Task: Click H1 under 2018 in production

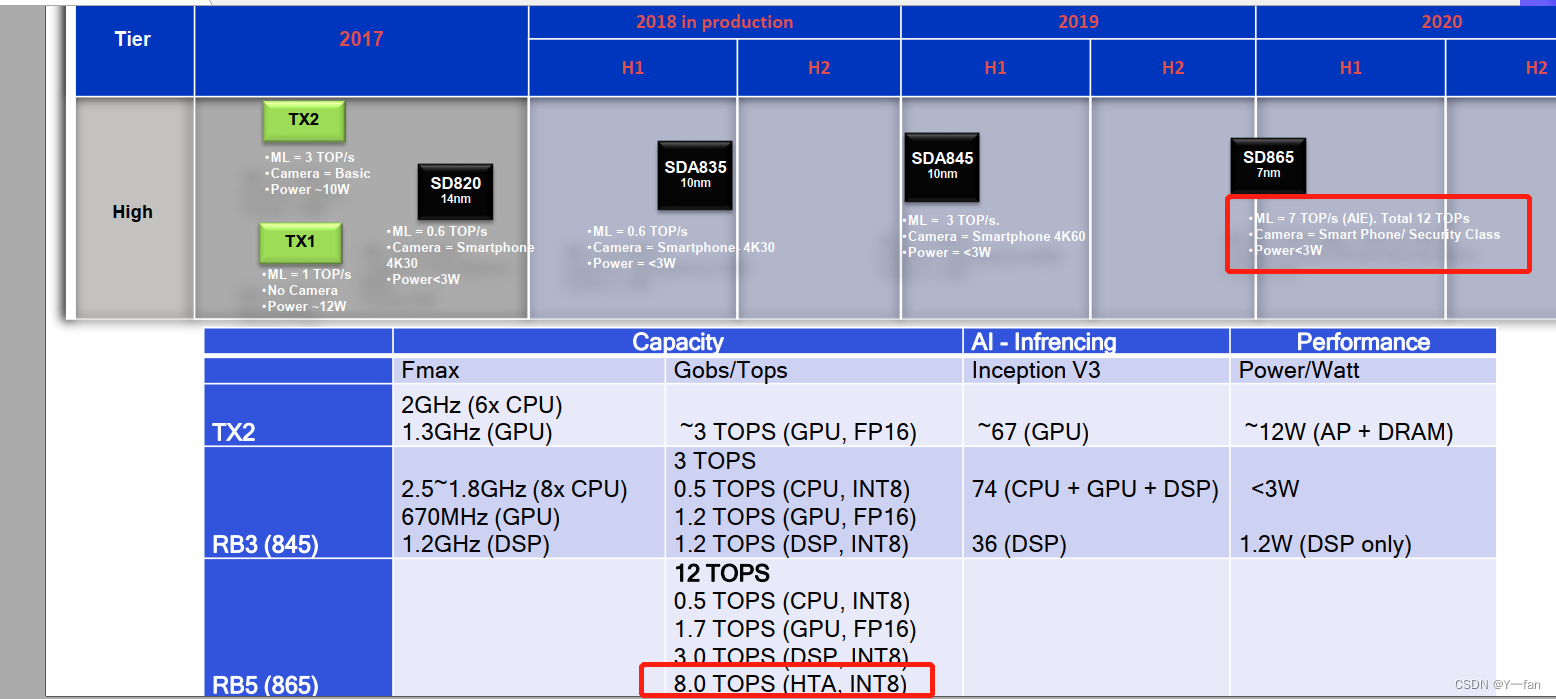Action: pyautogui.click(x=633, y=68)
